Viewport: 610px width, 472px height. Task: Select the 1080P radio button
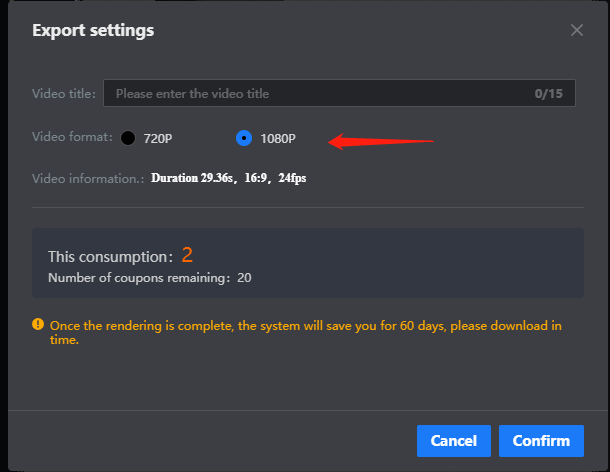[x=244, y=138]
